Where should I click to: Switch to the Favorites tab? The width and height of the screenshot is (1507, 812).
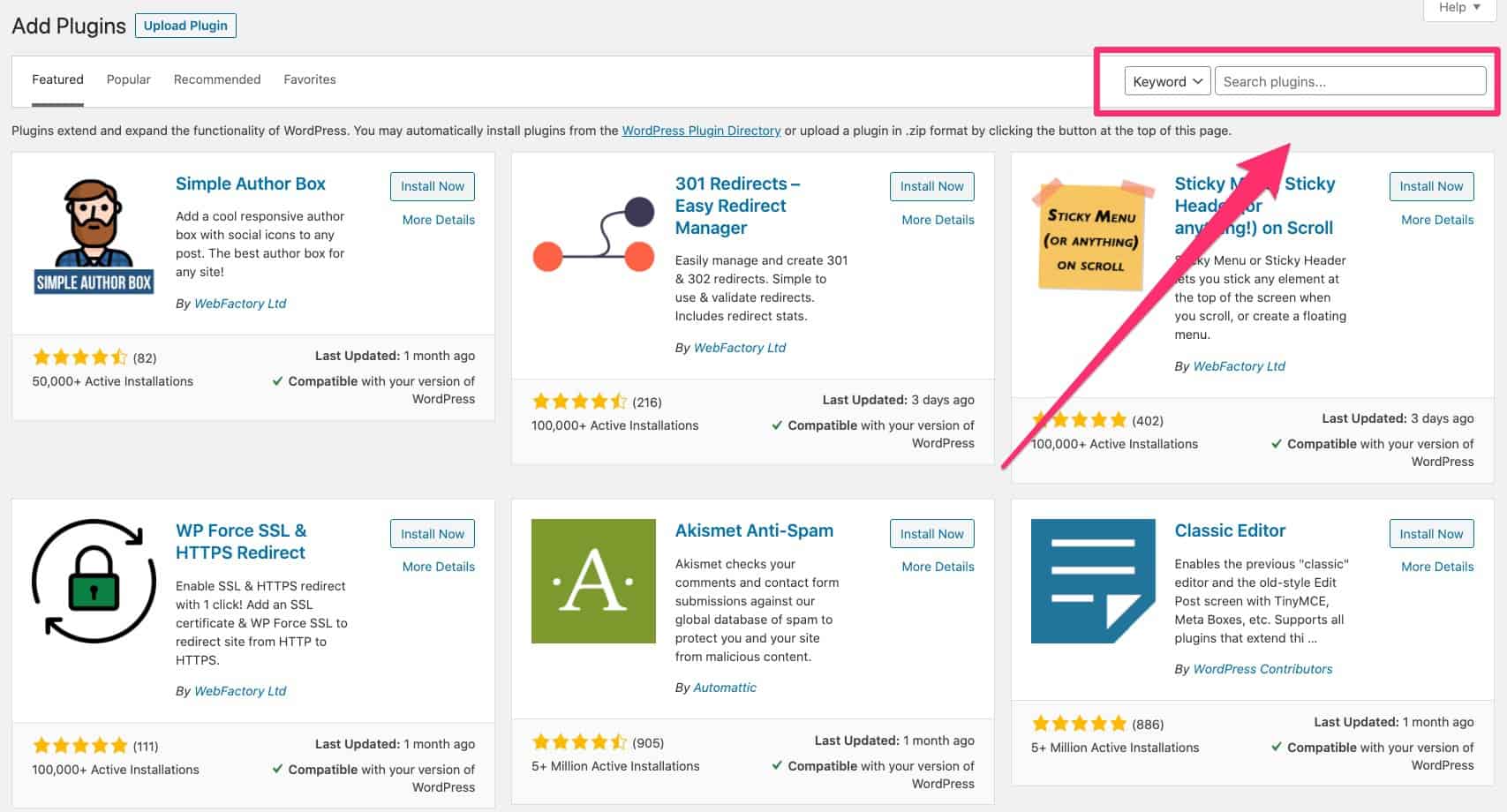click(x=310, y=79)
